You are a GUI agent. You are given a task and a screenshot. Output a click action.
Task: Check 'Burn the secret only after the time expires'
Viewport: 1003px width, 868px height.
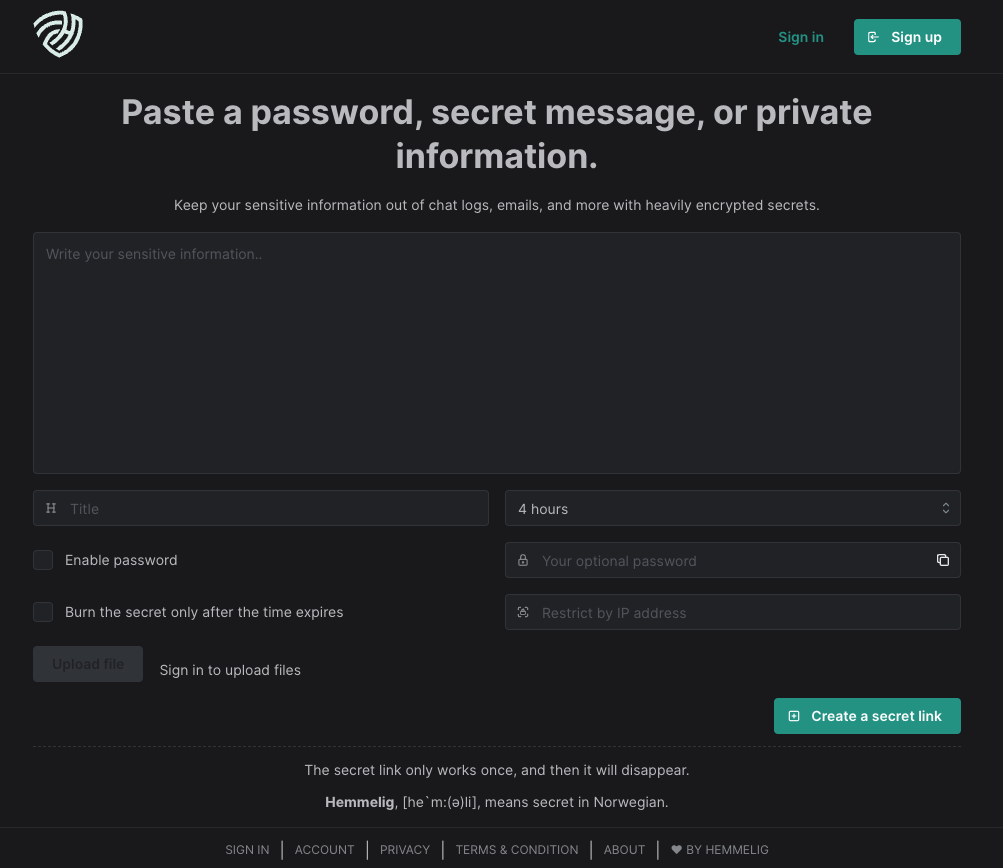(x=43, y=611)
